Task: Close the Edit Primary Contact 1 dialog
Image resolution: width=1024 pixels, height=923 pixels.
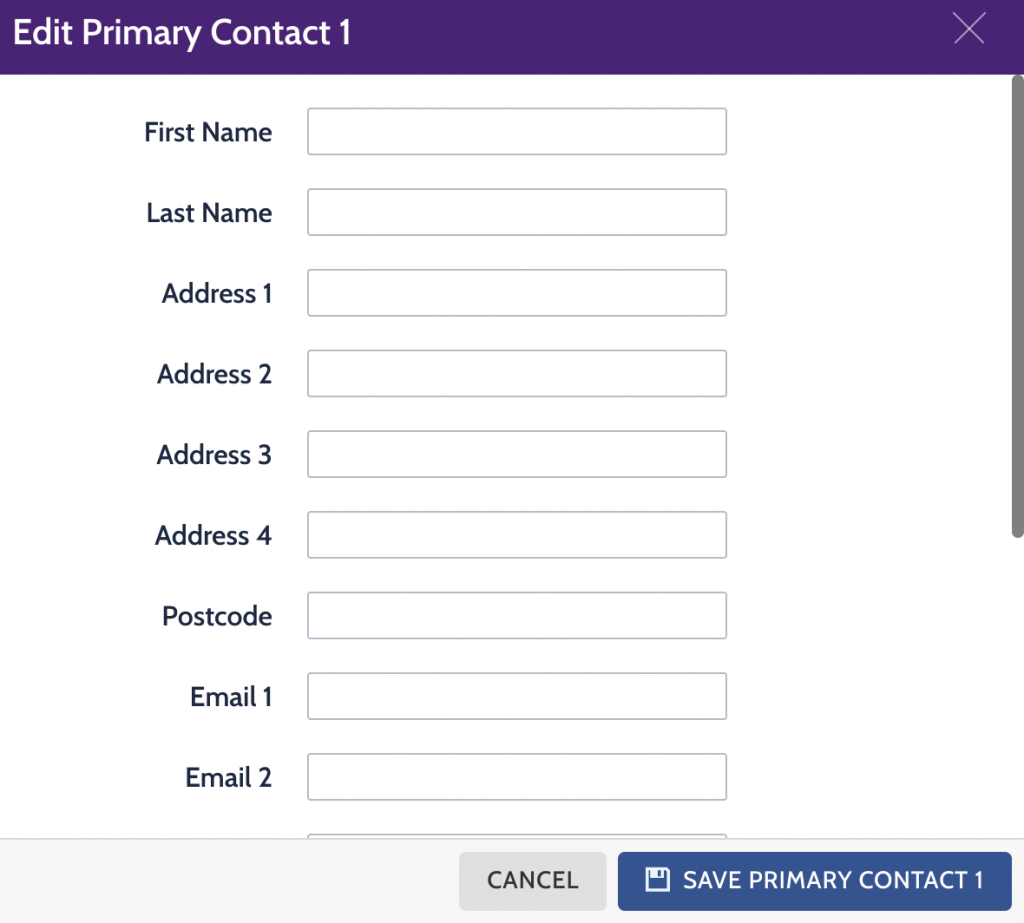Action: coord(968,29)
